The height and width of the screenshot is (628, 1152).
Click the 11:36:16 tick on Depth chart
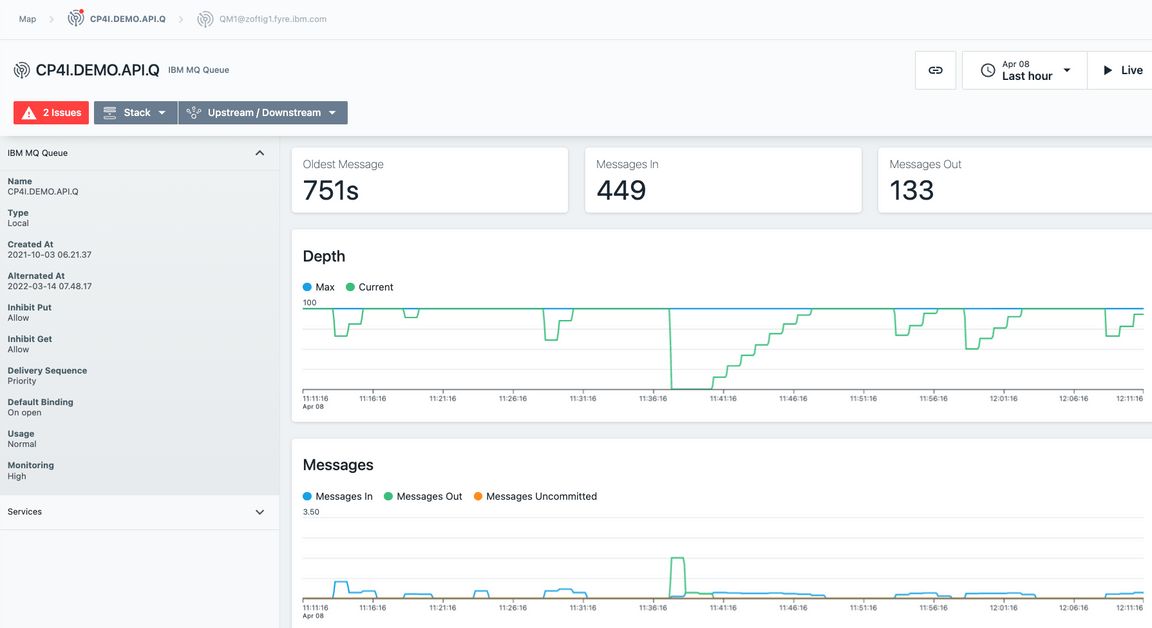(653, 399)
